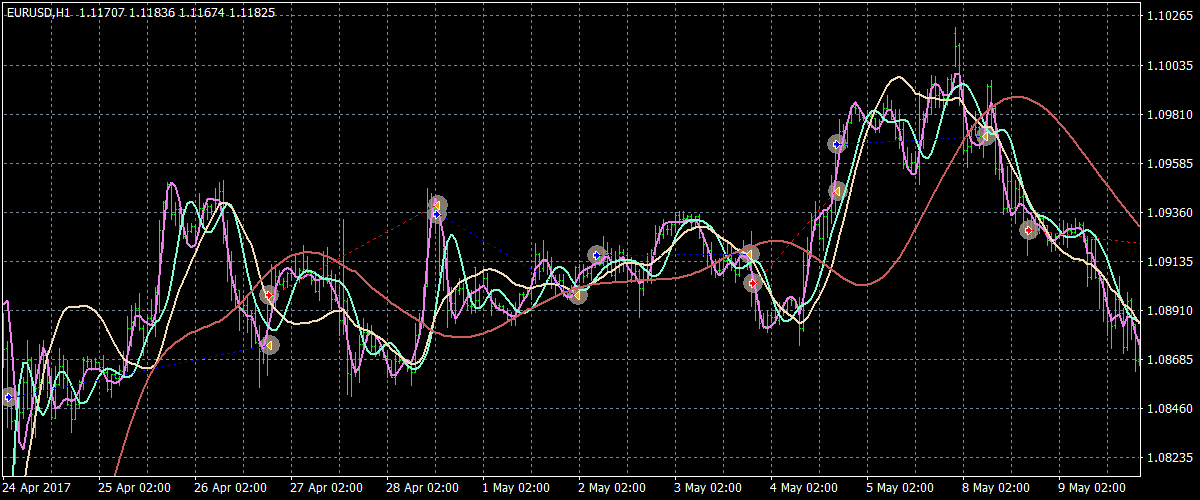1200x500 pixels.
Task: Click the orange marker on 4 May near 1.0946
Action: tap(838, 191)
